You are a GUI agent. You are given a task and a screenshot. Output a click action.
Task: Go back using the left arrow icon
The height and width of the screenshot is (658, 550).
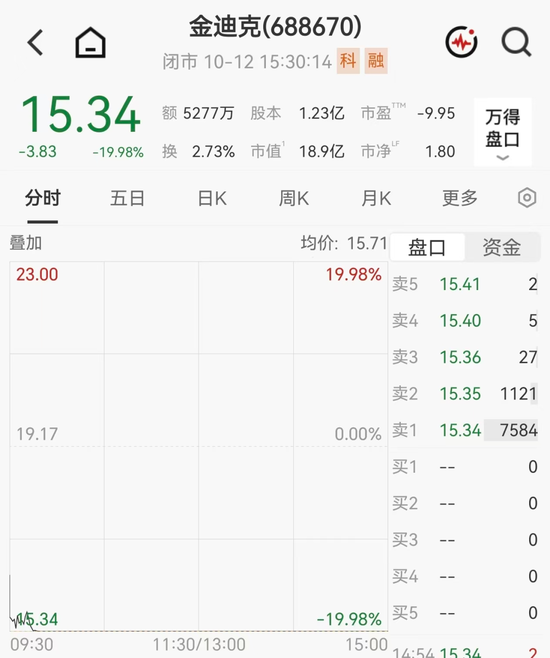[x=35, y=42]
